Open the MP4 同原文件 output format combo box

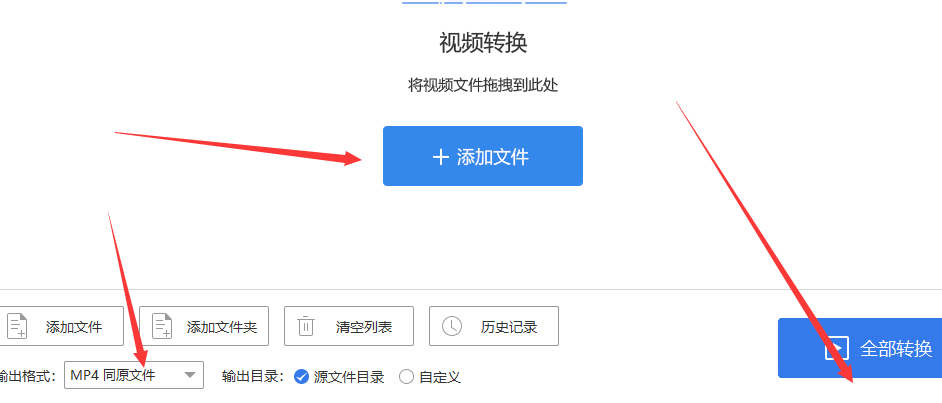pos(134,375)
